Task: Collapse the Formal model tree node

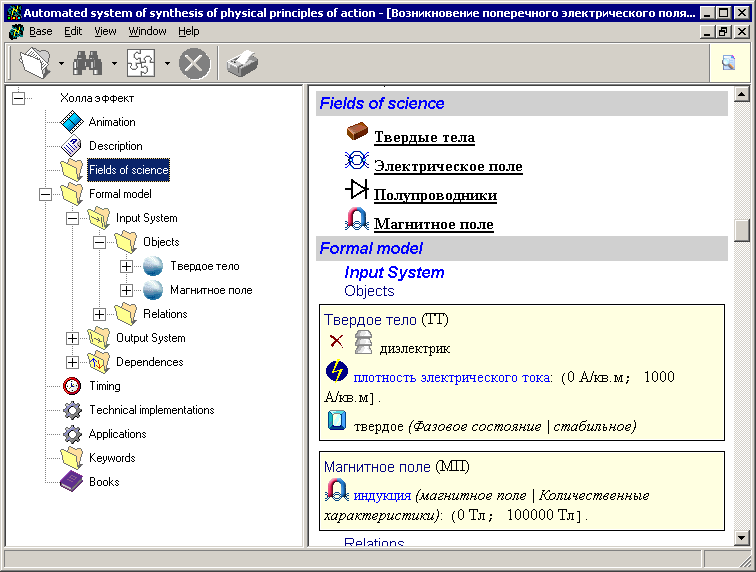Action: 45,194
